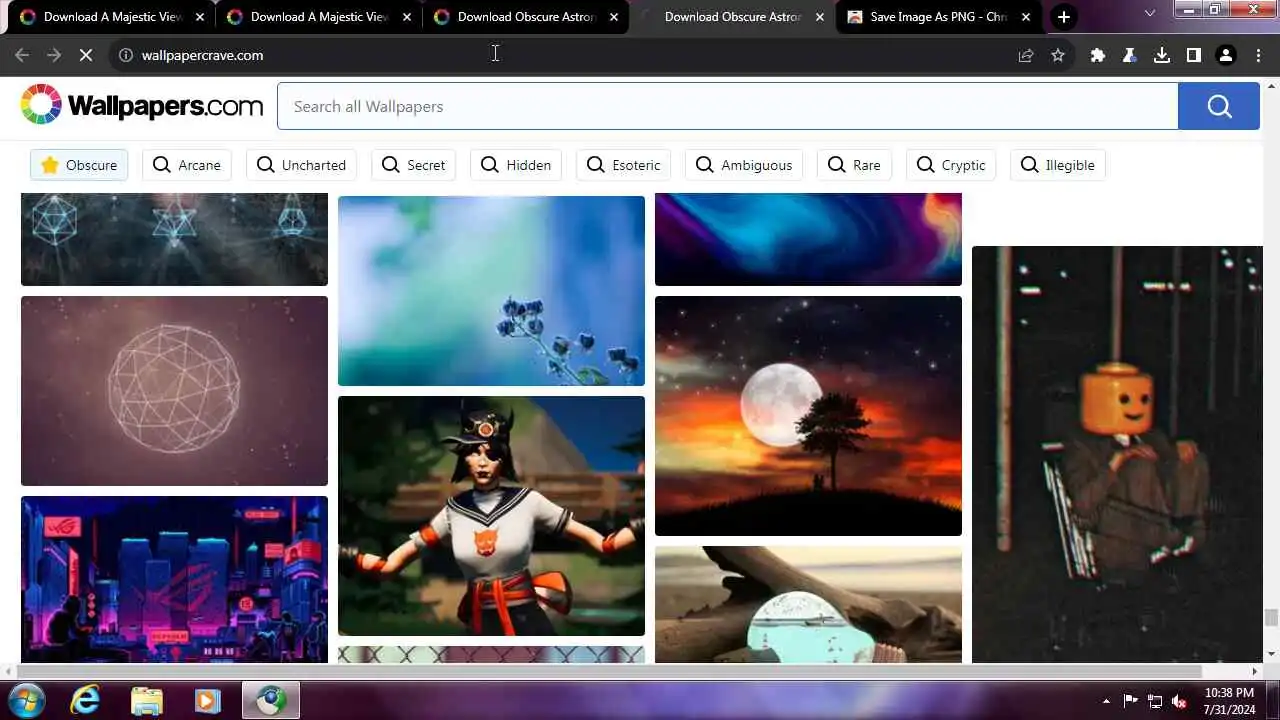The width and height of the screenshot is (1280, 720).
Task: Select the Hidden search tag
Action: click(516, 165)
